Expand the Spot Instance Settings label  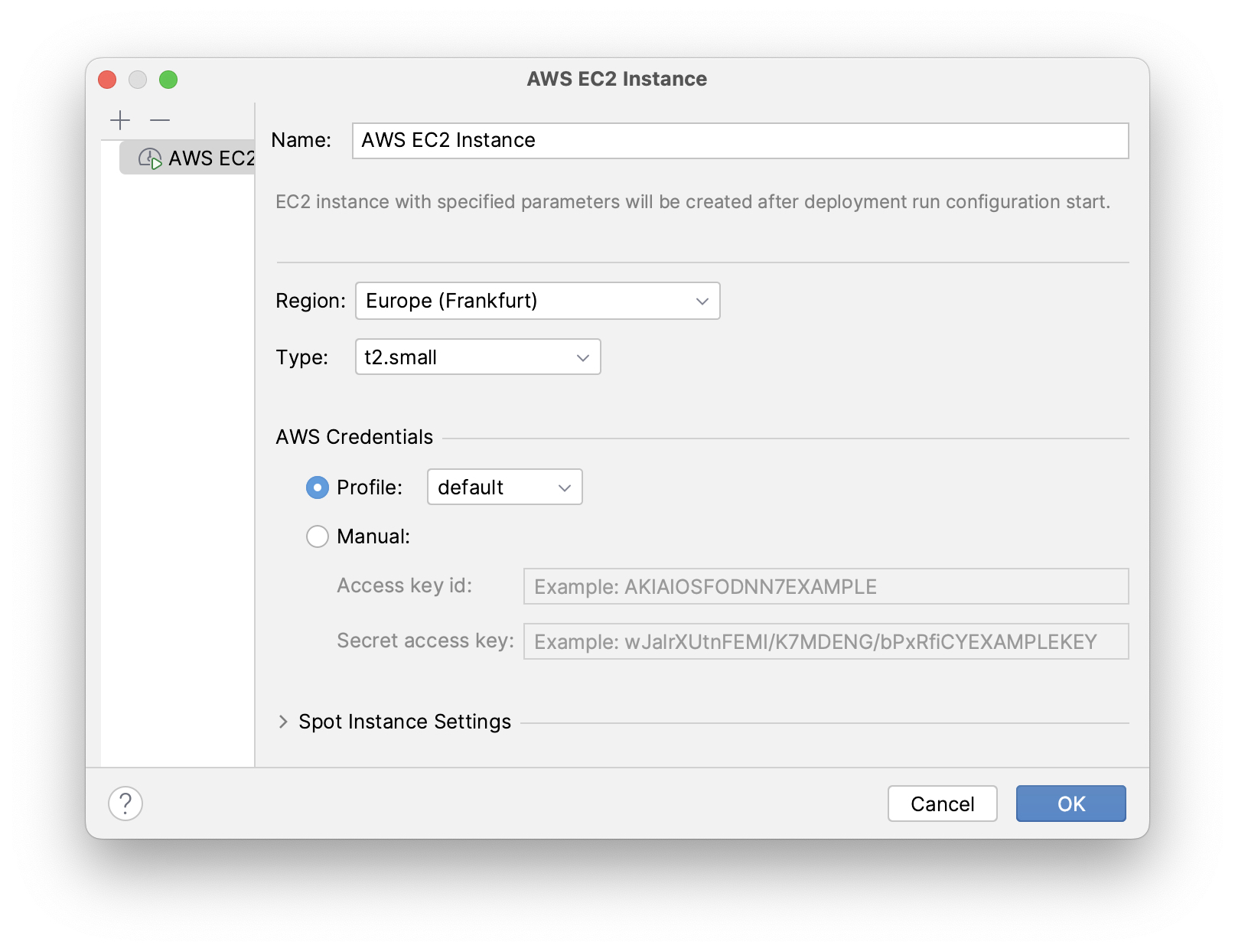click(x=404, y=722)
